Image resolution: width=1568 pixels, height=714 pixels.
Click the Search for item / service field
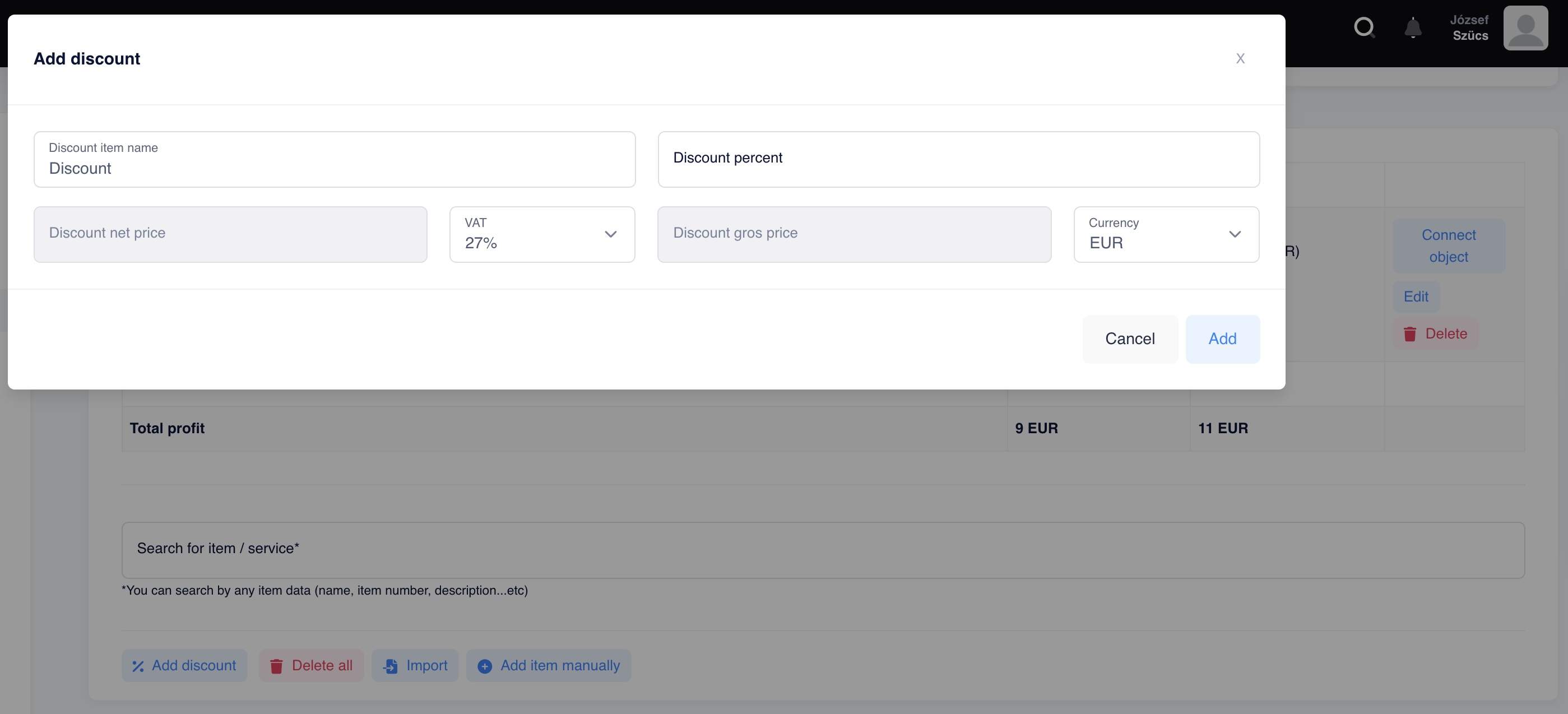(822, 549)
